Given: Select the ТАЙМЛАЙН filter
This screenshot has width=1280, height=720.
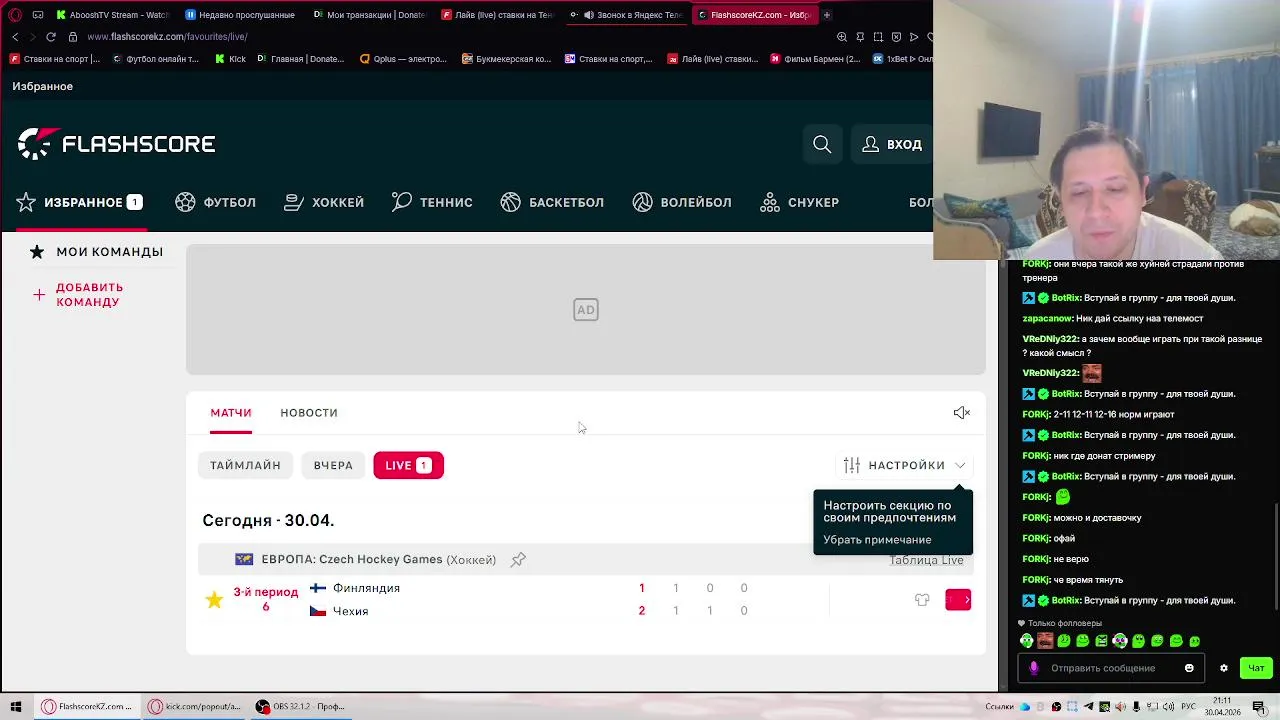Looking at the screenshot, I should (245, 465).
